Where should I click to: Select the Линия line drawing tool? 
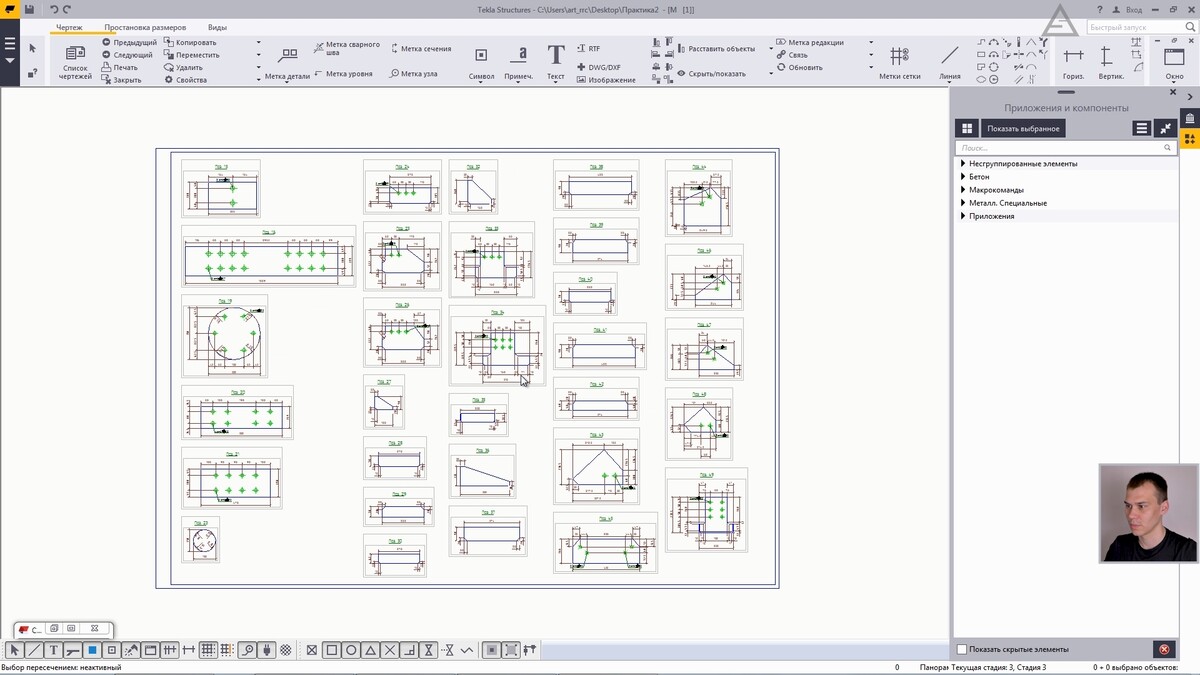point(949,56)
